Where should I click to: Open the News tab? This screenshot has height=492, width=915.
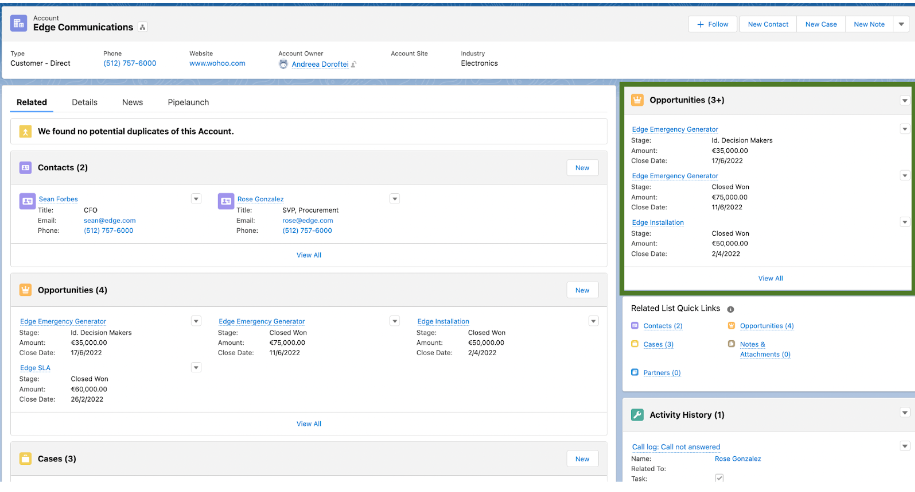click(x=132, y=102)
